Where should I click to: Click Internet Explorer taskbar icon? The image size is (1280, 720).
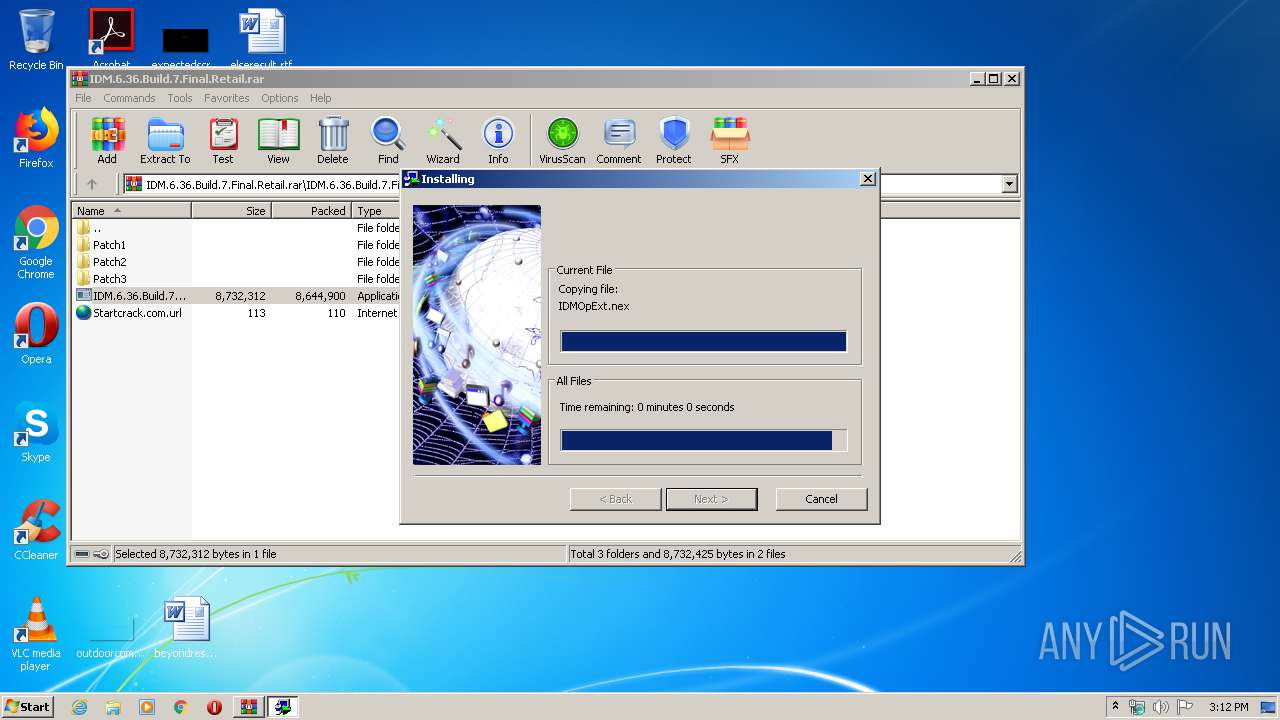click(79, 707)
